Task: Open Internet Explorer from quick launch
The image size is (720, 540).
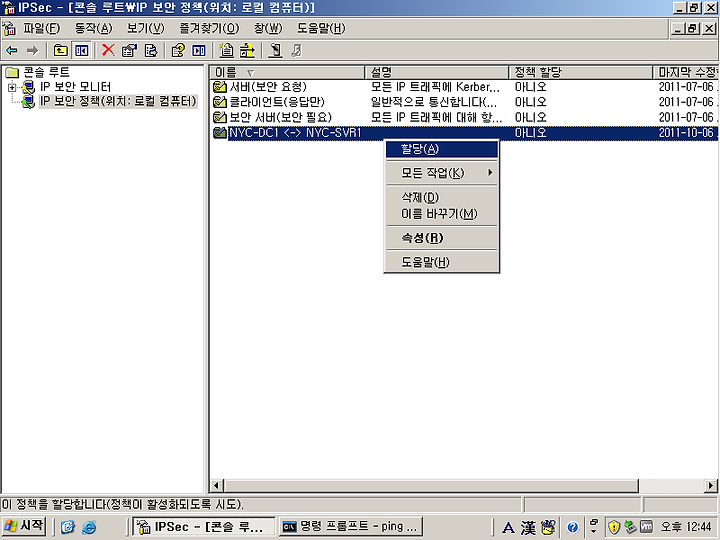Action: point(89,527)
